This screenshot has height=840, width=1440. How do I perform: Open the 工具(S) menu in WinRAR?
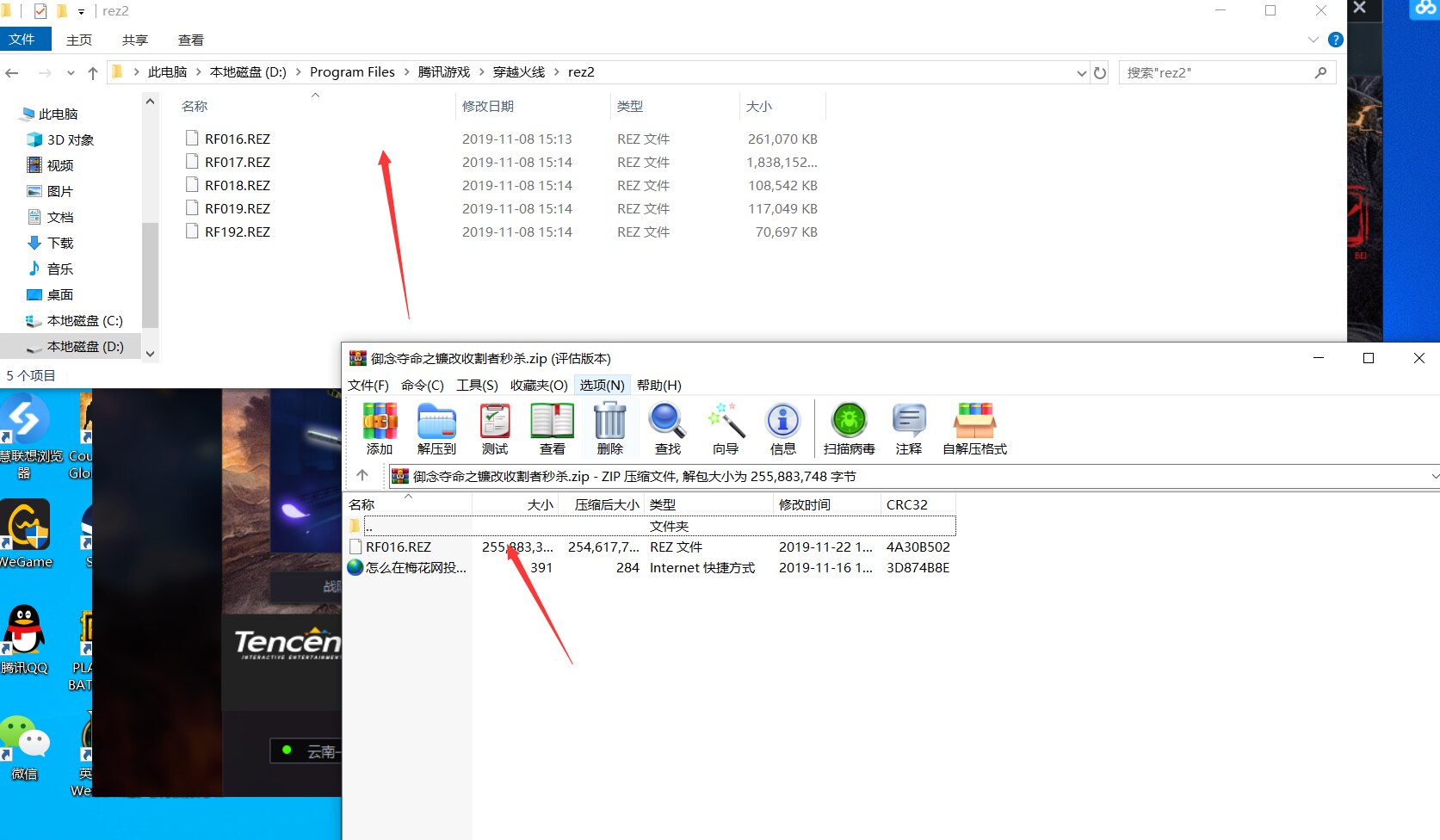click(477, 385)
